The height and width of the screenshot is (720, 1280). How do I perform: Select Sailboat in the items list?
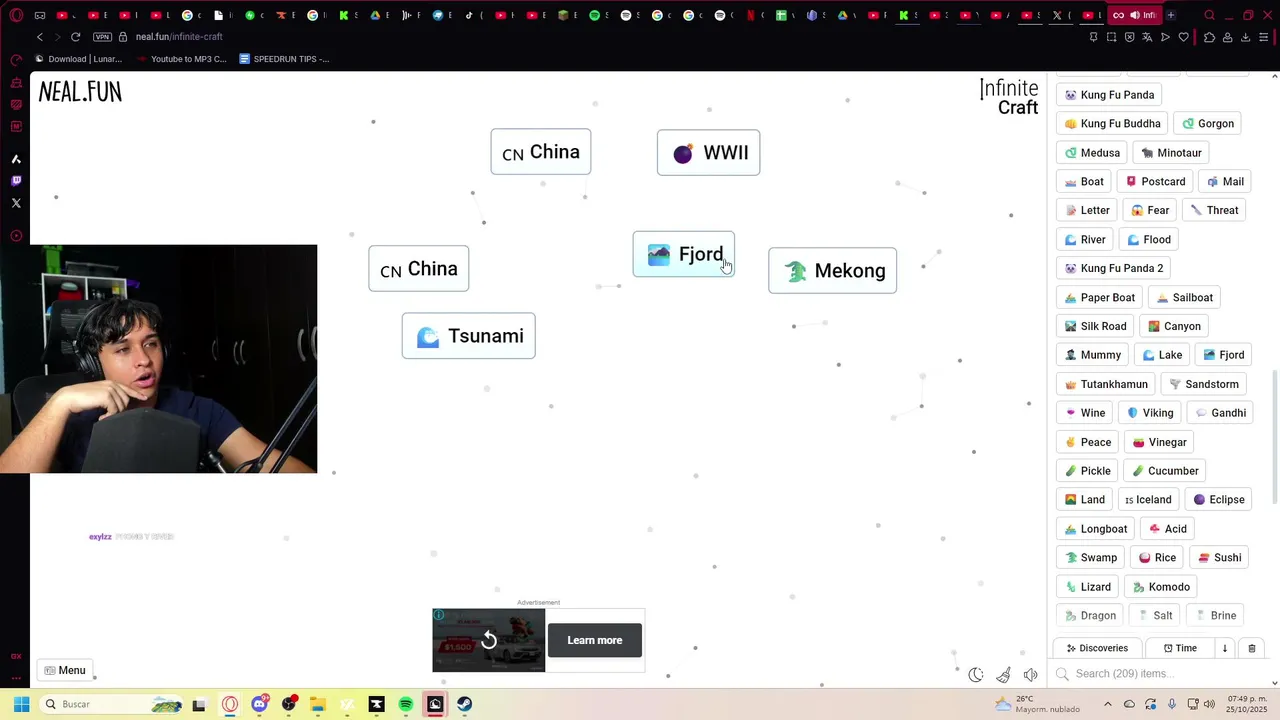click(x=1185, y=297)
